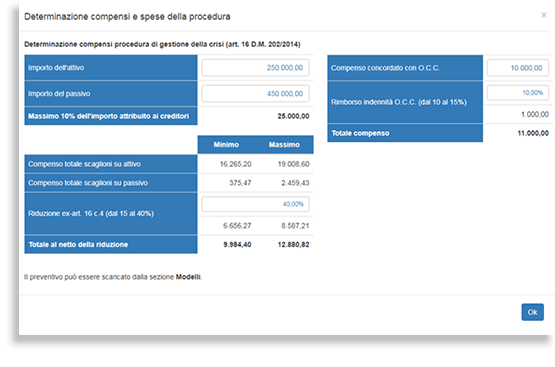Click the Ok button

click(x=532, y=312)
